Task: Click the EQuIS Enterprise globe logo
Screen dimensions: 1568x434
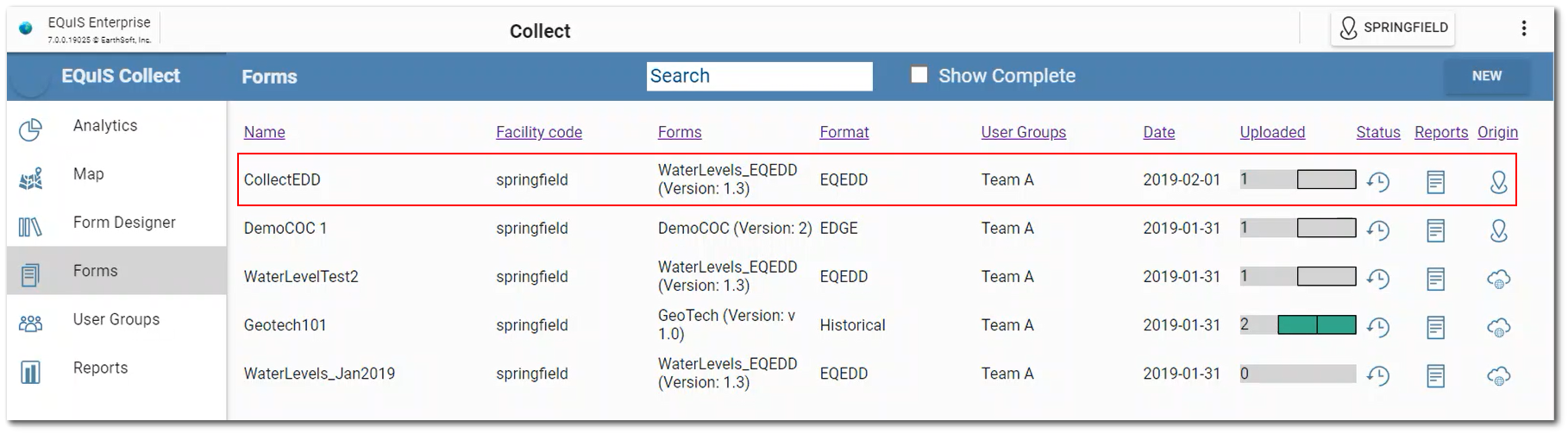Action: tap(26, 28)
